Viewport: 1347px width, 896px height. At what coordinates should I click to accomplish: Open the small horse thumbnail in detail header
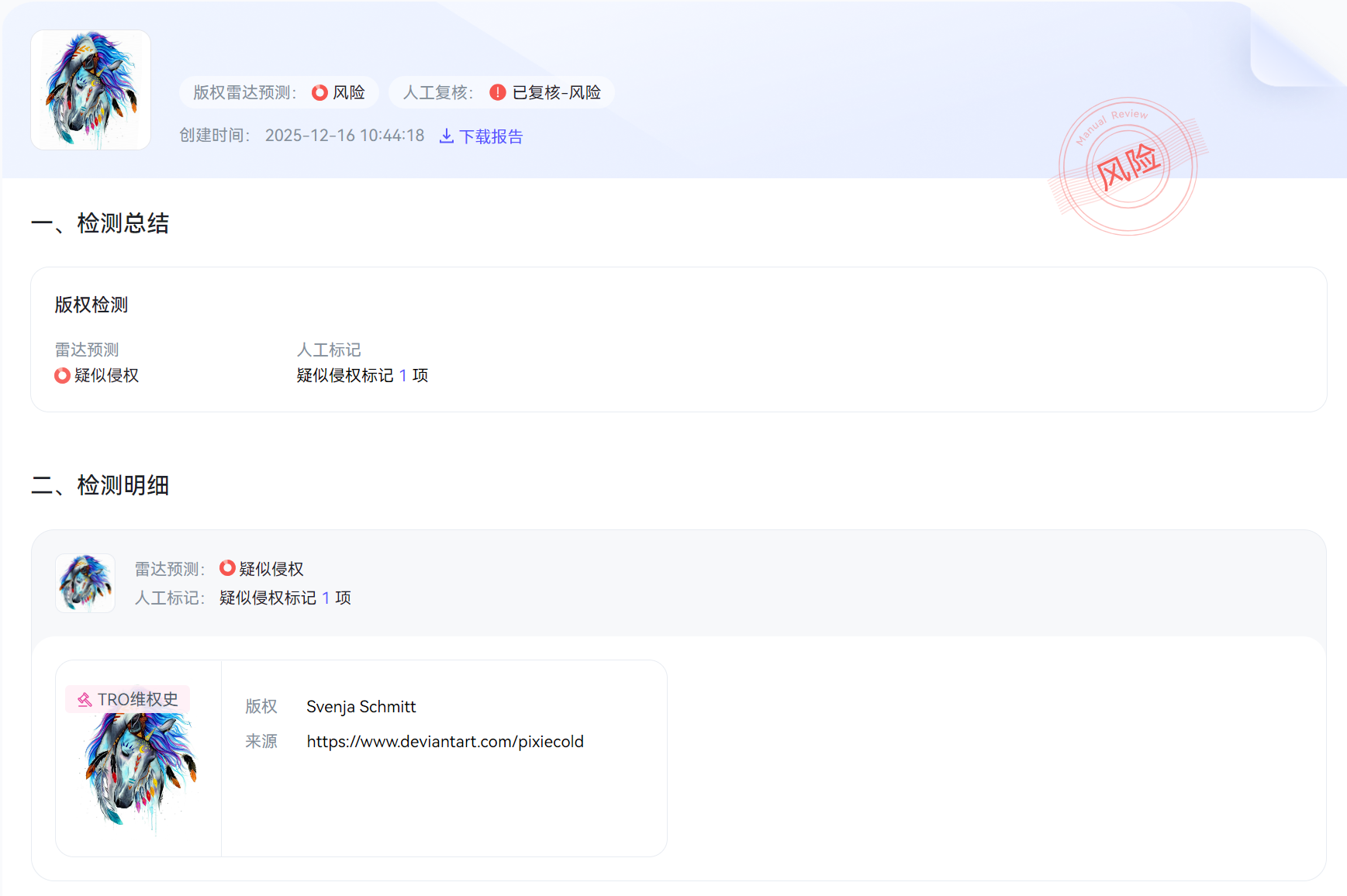coord(85,583)
